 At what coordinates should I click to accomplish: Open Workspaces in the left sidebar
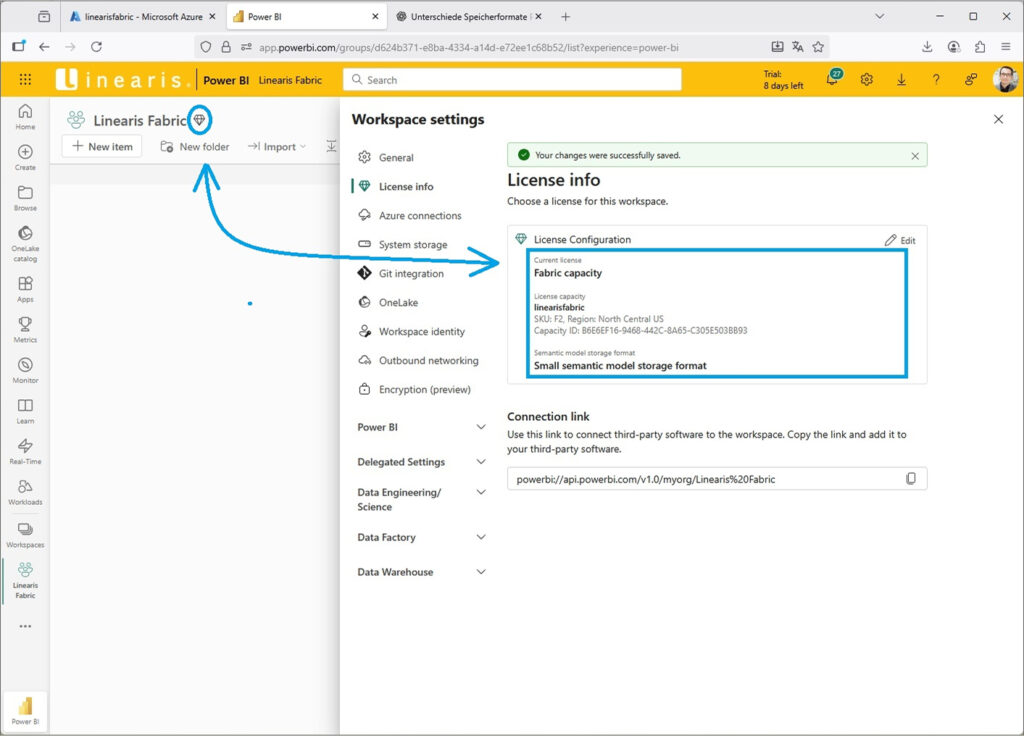pos(25,535)
